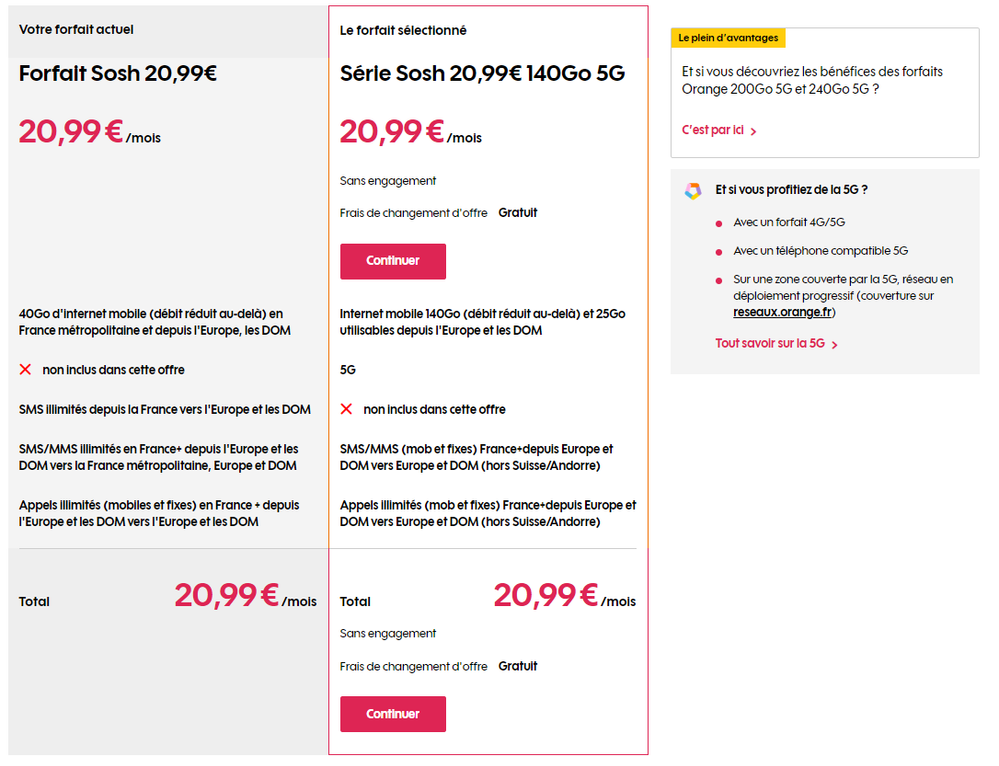Click the "Et si vous profitez de la 5G ?" heading
Screen dimensions: 999x766
point(791,189)
